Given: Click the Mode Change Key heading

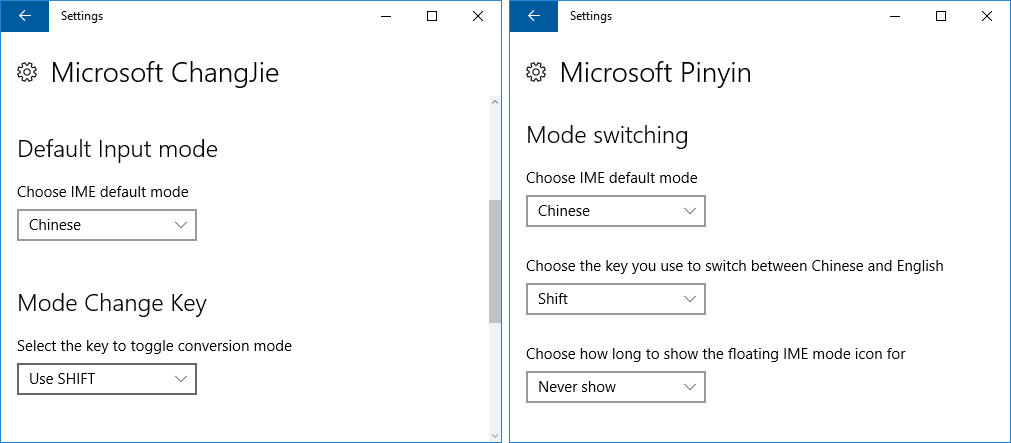Looking at the screenshot, I should tap(112, 304).
